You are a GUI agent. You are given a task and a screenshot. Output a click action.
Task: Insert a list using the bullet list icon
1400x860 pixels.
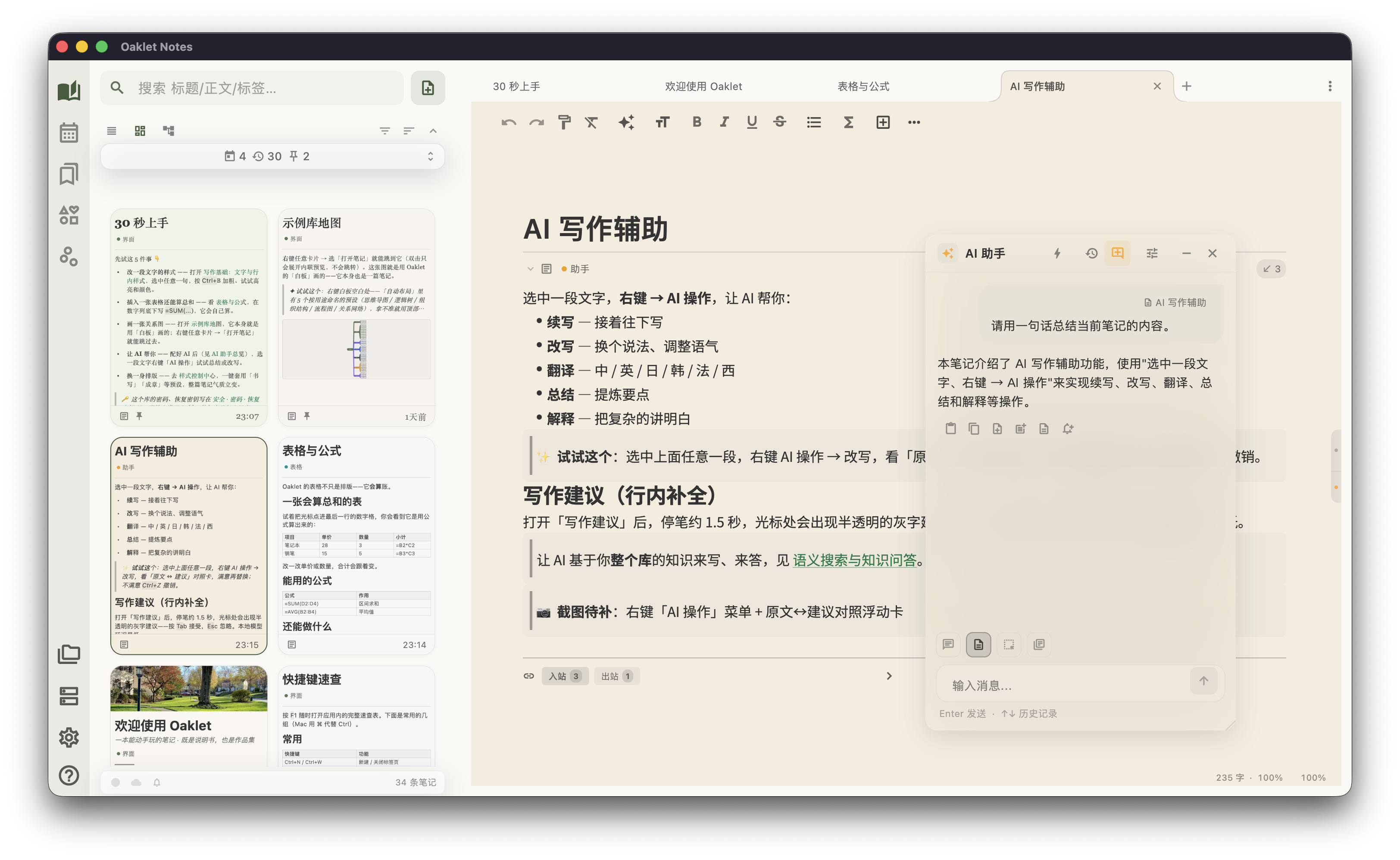tap(814, 122)
